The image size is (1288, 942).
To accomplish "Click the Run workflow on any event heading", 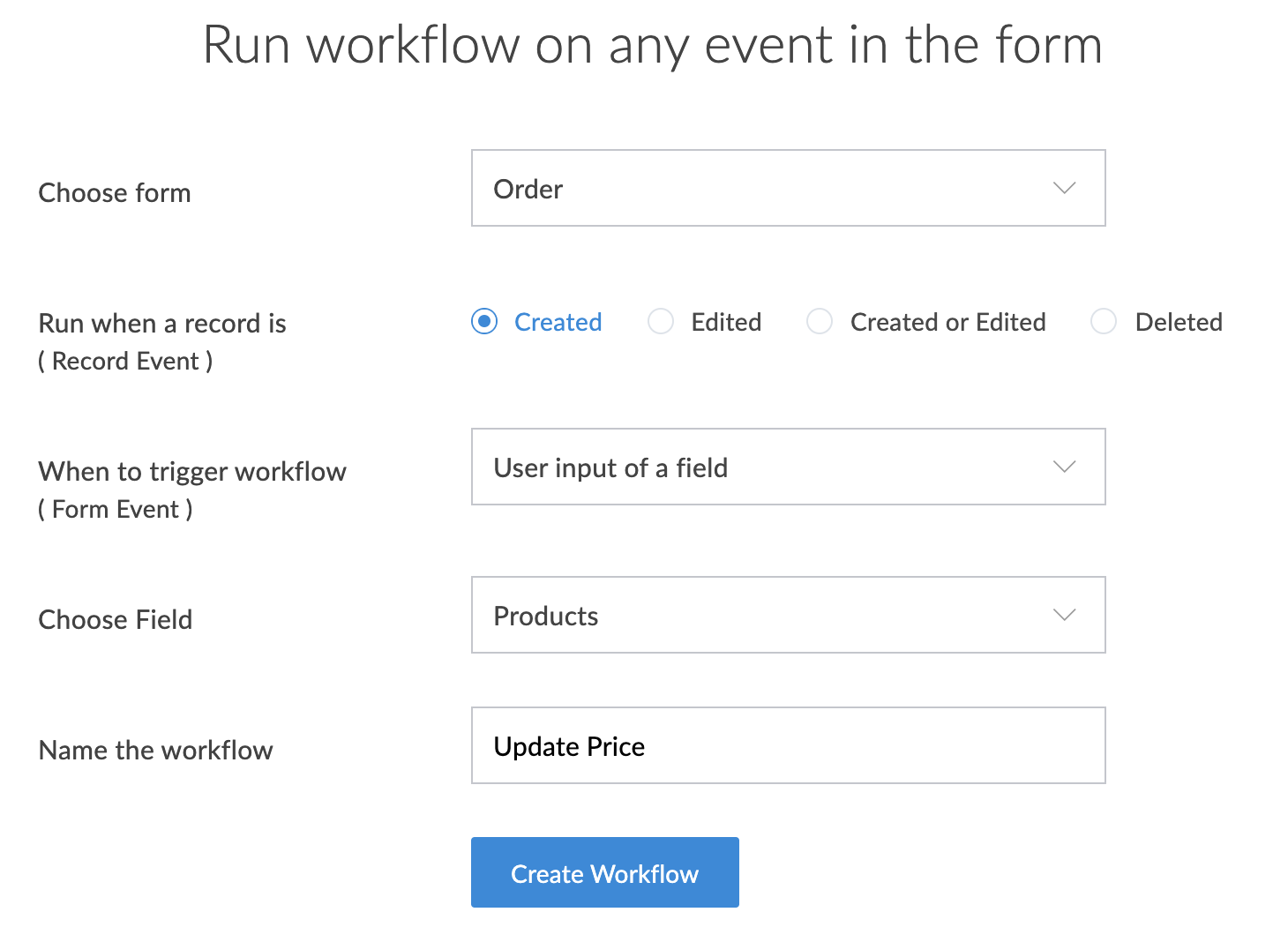I will [x=652, y=45].
